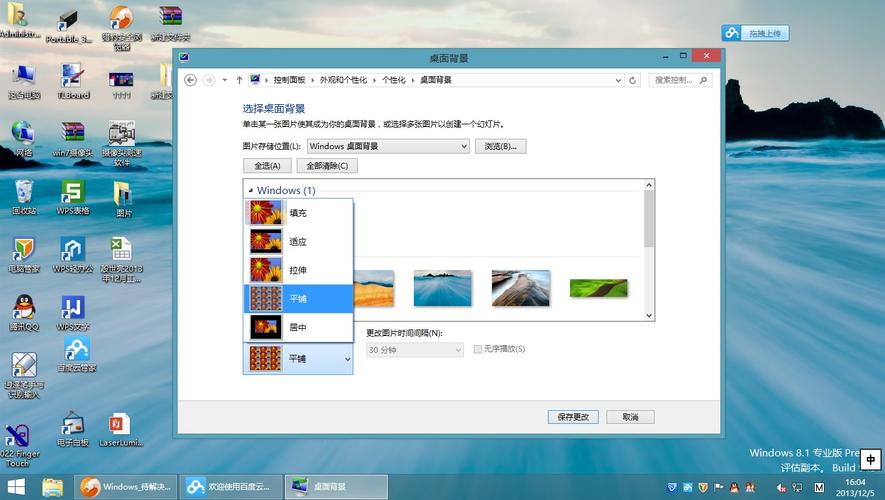Screen dimensions: 885x500
Task: Select the TLBoard desktop shortcut
Action: click(x=73, y=82)
